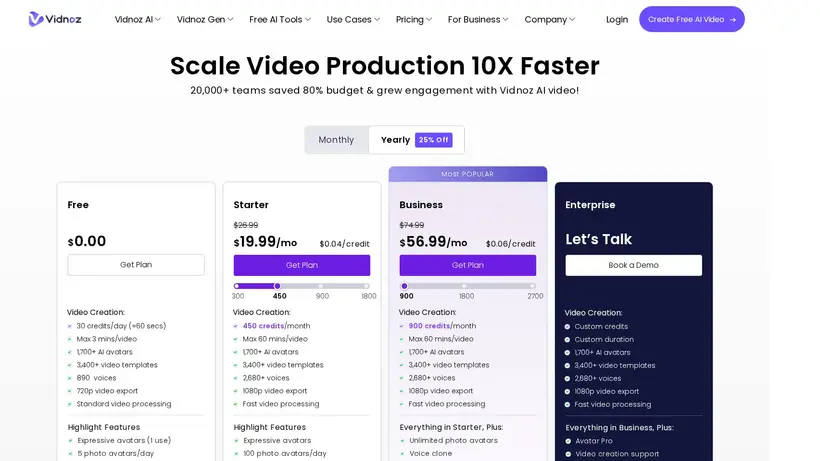820x461 pixels.
Task: Click checkmark beside 'Expressive avatars (1 use)'
Action: click(x=71, y=441)
